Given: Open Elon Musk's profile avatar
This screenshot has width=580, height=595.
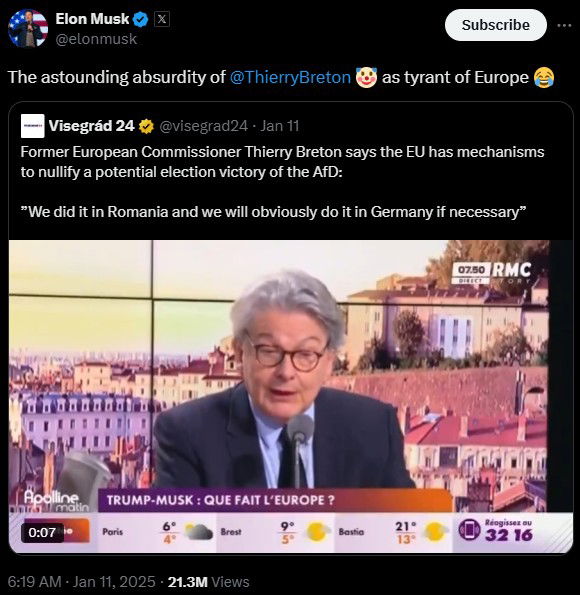Looking at the screenshot, I should coord(28,28).
